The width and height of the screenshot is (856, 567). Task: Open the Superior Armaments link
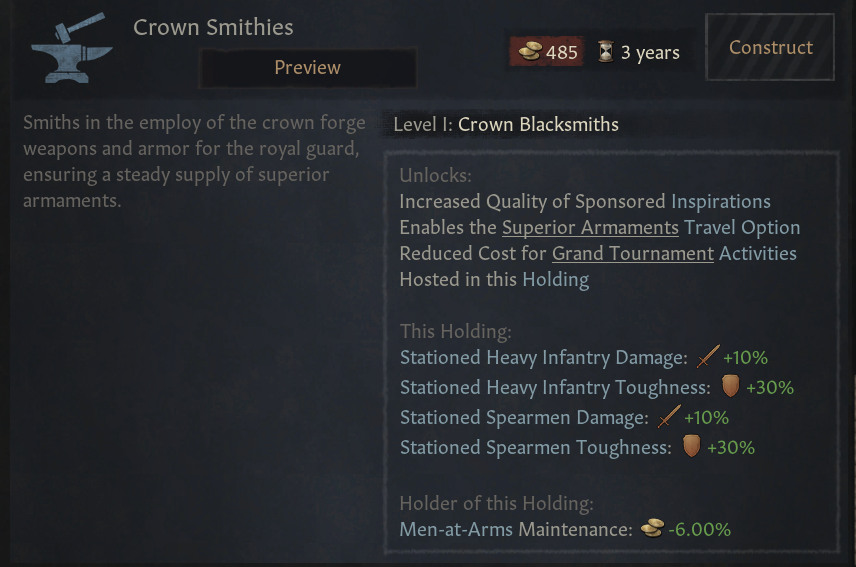(590, 227)
